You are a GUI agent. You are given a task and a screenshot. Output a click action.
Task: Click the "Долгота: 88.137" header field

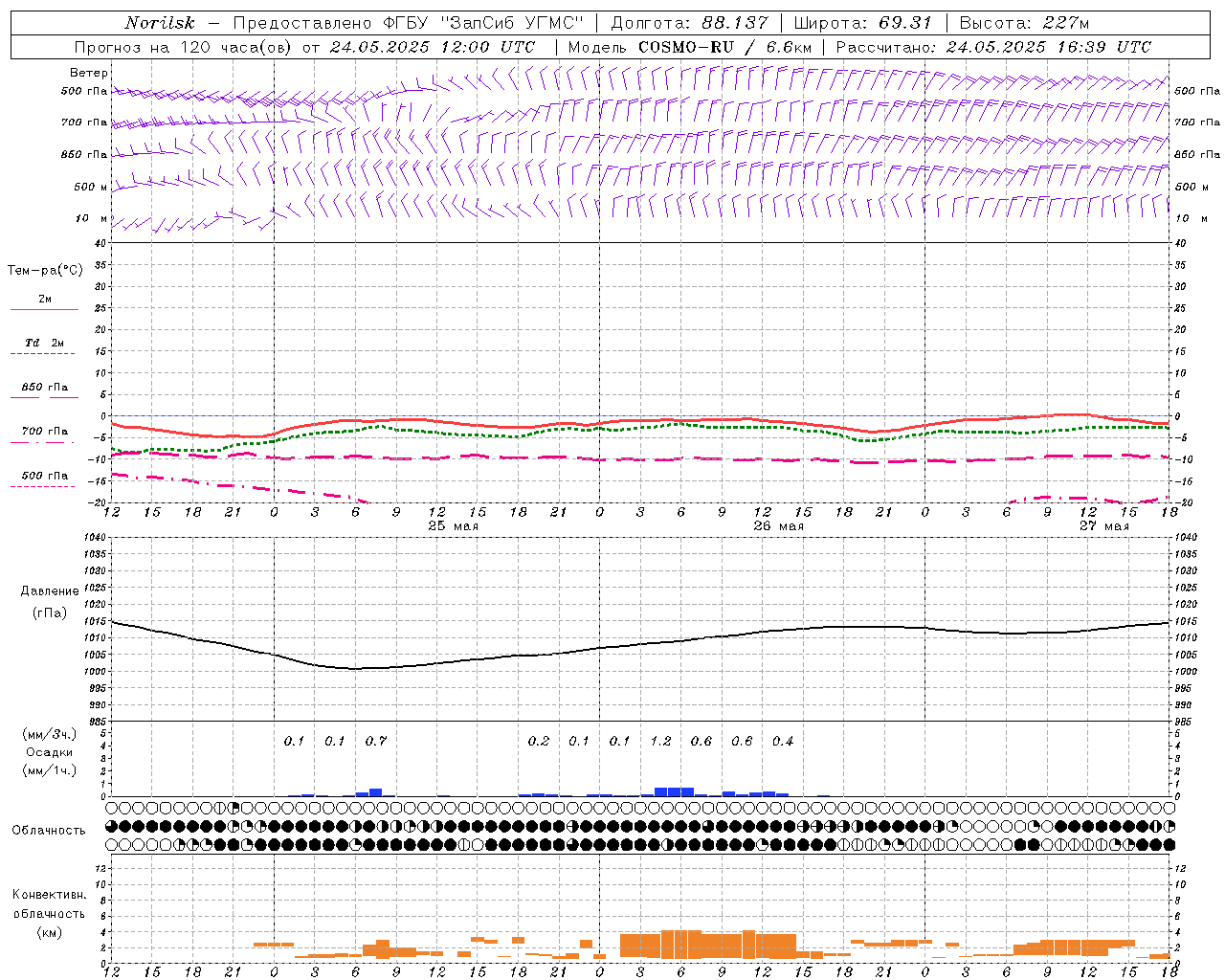[x=689, y=23]
